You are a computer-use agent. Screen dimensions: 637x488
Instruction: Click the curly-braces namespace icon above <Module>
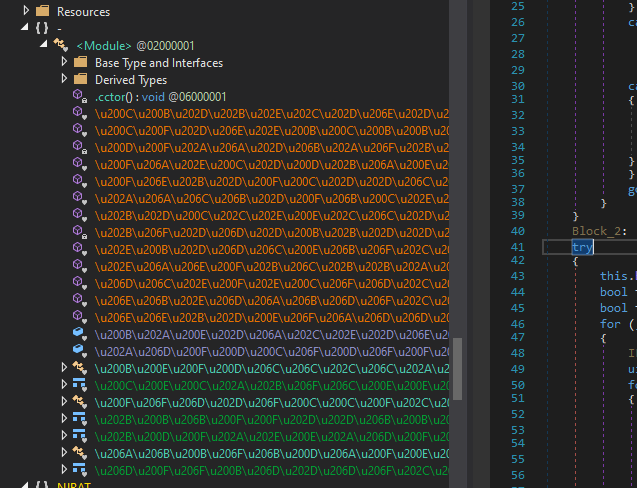(42, 28)
